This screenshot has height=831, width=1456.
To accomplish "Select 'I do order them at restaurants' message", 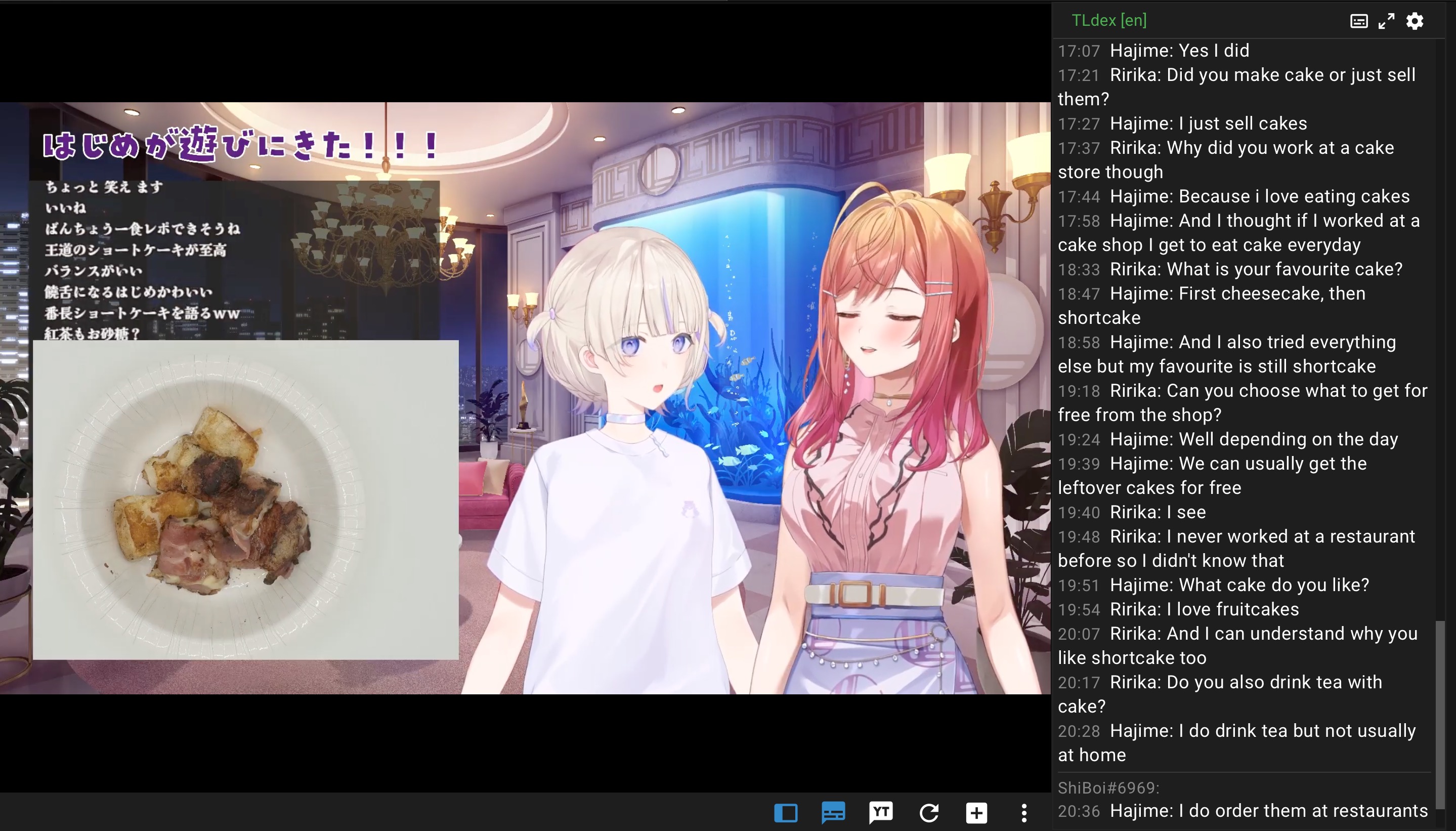I will point(1269,810).
